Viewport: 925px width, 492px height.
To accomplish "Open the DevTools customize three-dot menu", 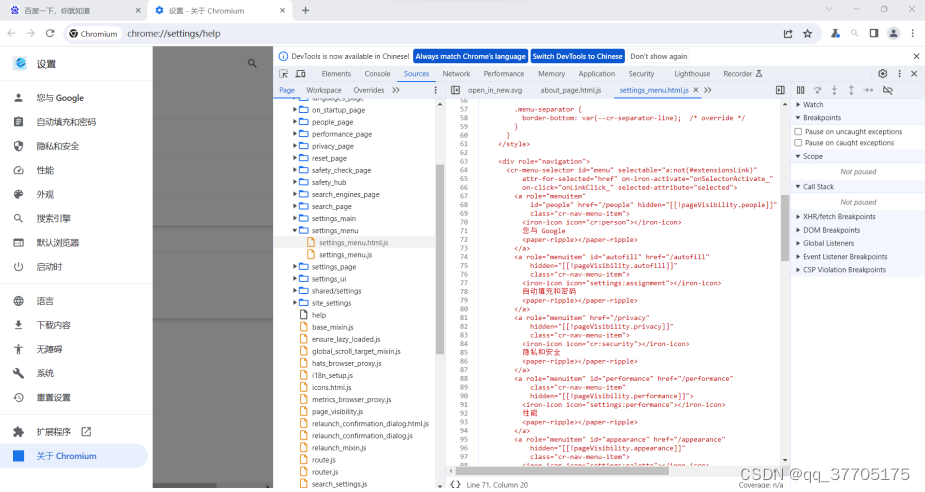I will tap(900, 74).
